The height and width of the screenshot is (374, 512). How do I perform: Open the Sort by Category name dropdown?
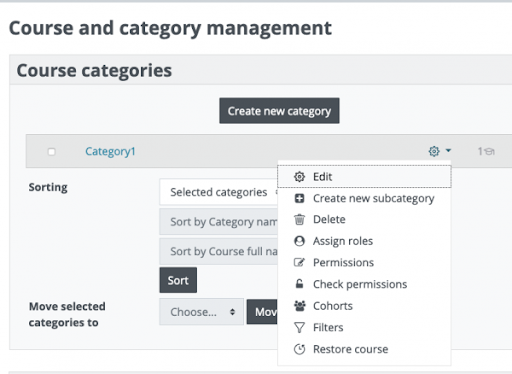[x=219, y=222]
